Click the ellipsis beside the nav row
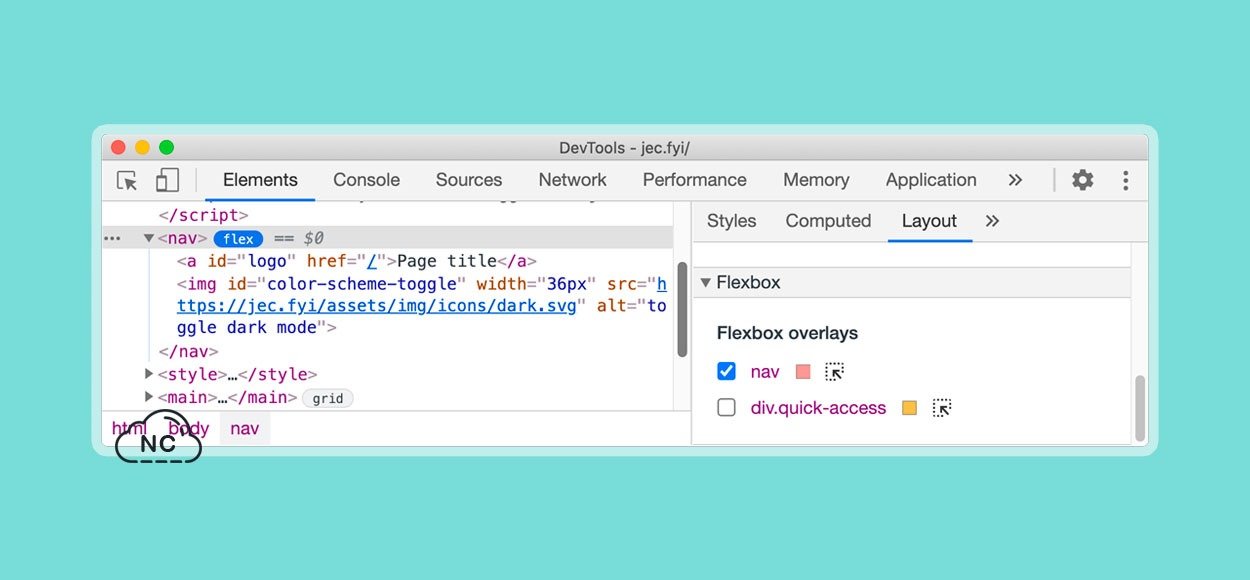Screen dimensions: 1250x580 (113, 239)
